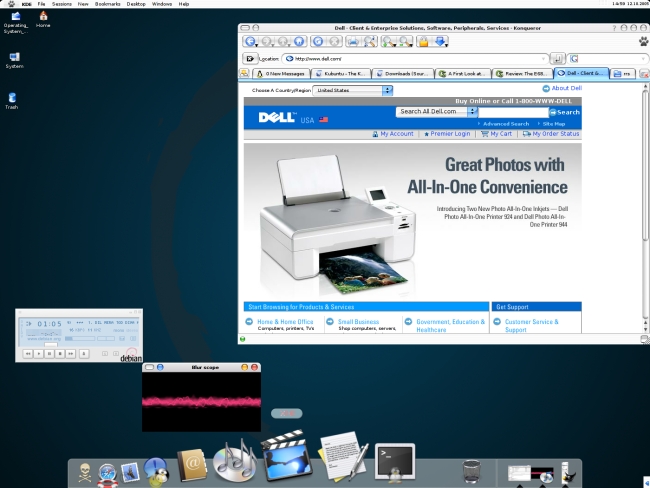Toggle shuffle in the media player
The height and width of the screenshot is (488, 650).
pos(105,354)
